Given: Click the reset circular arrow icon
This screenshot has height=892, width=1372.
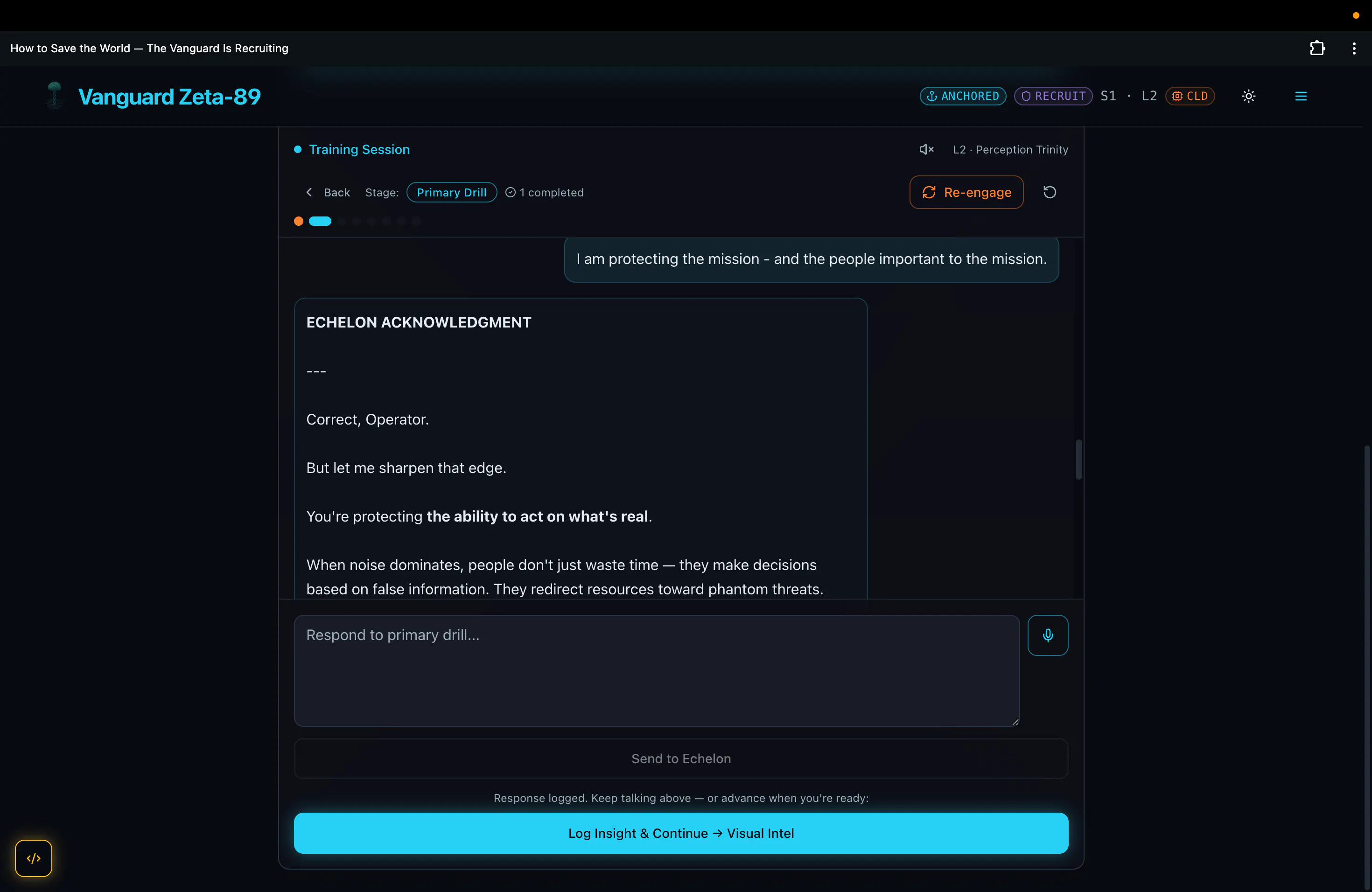Looking at the screenshot, I should (1050, 193).
